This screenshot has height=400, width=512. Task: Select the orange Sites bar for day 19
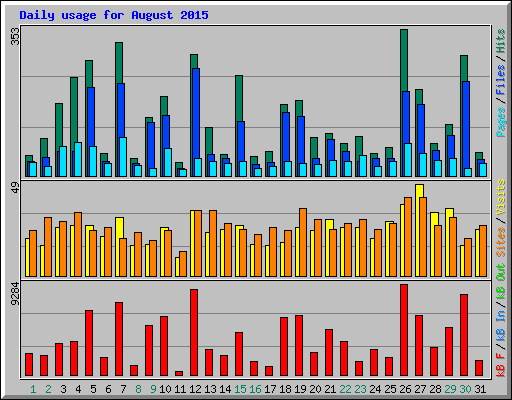pyautogui.click(x=303, y=242)
